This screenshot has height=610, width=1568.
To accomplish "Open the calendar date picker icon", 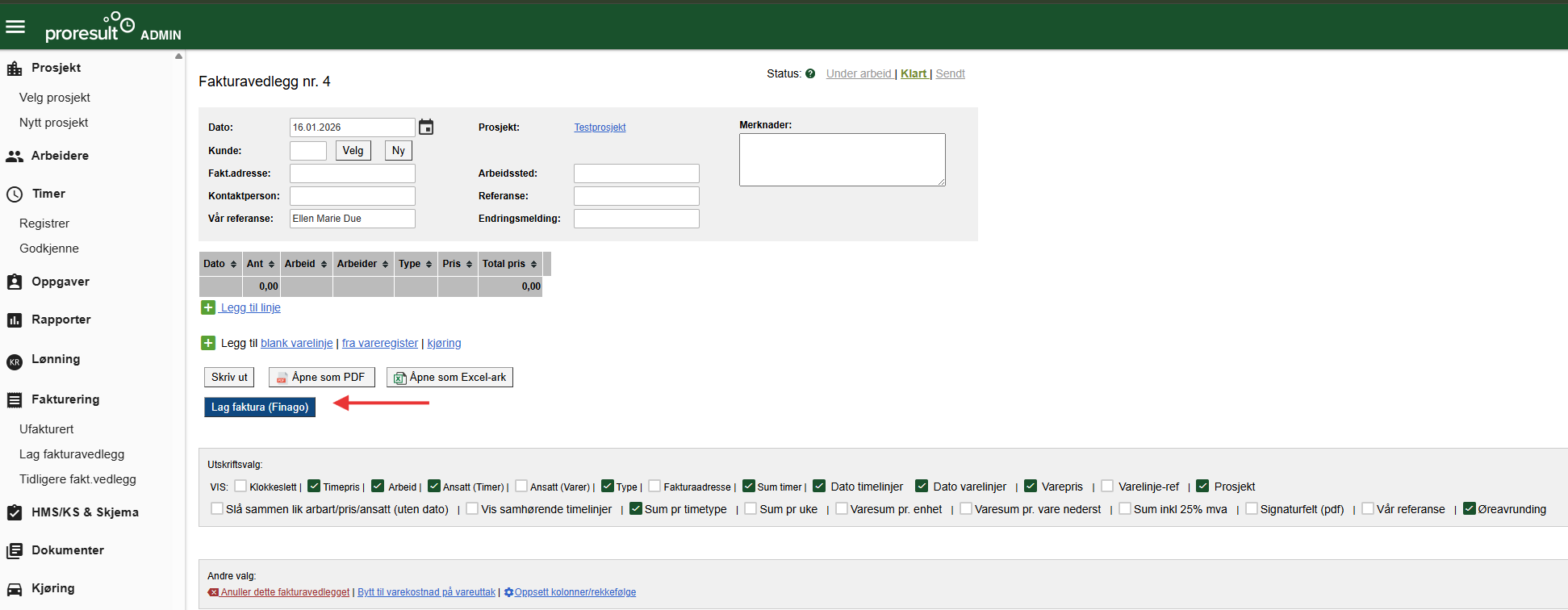I will (426, 127).
